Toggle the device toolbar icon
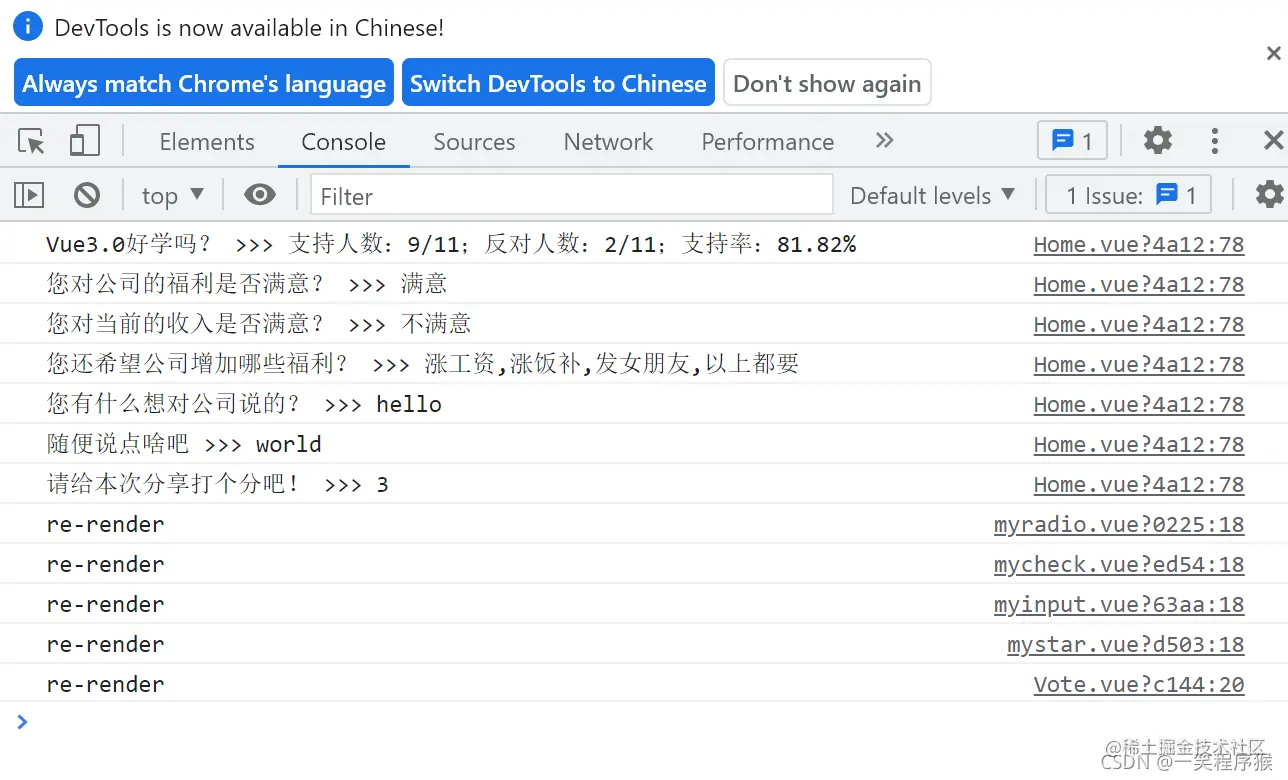This screenshot has height=780, width=1288. [84, 141]
